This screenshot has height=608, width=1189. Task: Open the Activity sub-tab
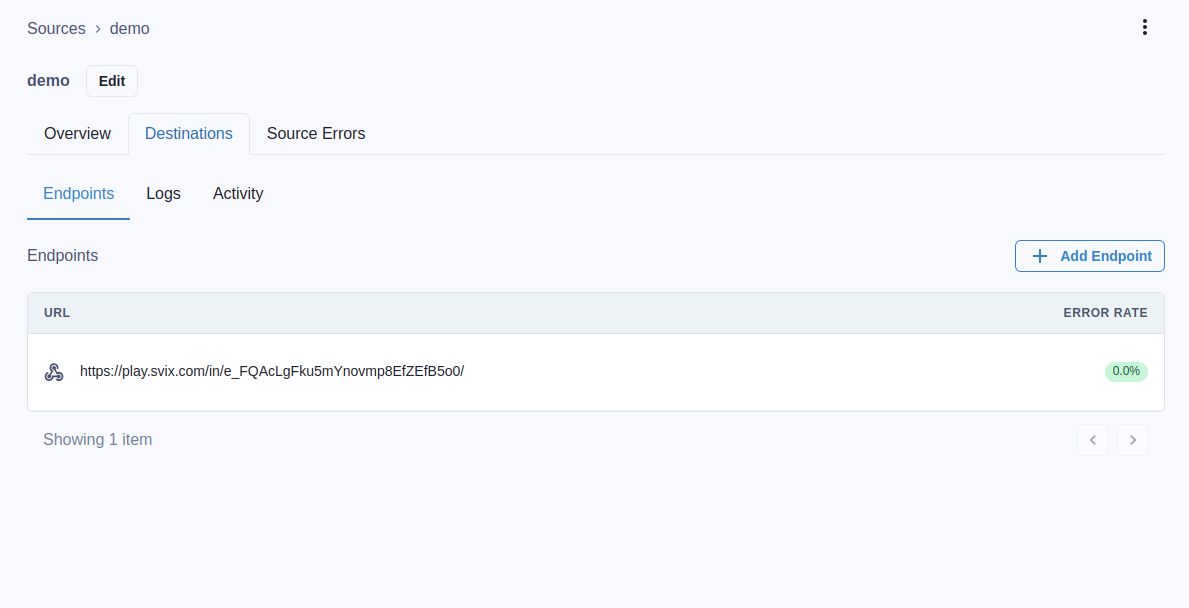coord(238,193)
